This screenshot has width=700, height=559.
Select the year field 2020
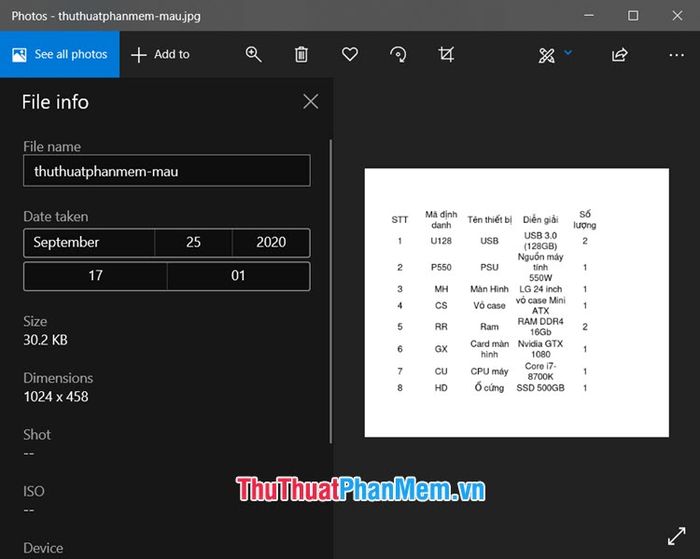(x=271, y=242)
